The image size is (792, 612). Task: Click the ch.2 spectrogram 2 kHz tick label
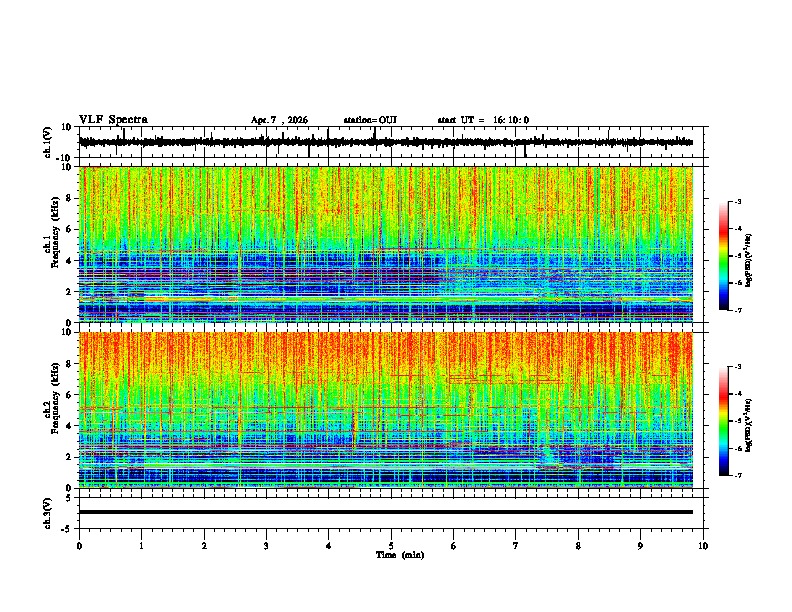69,457
